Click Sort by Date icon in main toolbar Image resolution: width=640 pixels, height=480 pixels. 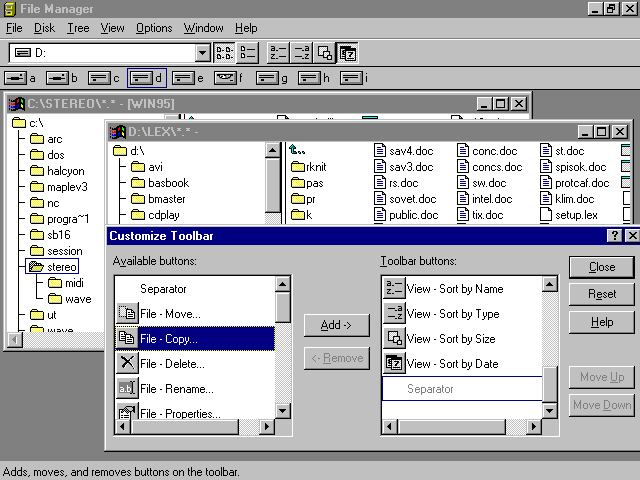click(x=347, y=53)
